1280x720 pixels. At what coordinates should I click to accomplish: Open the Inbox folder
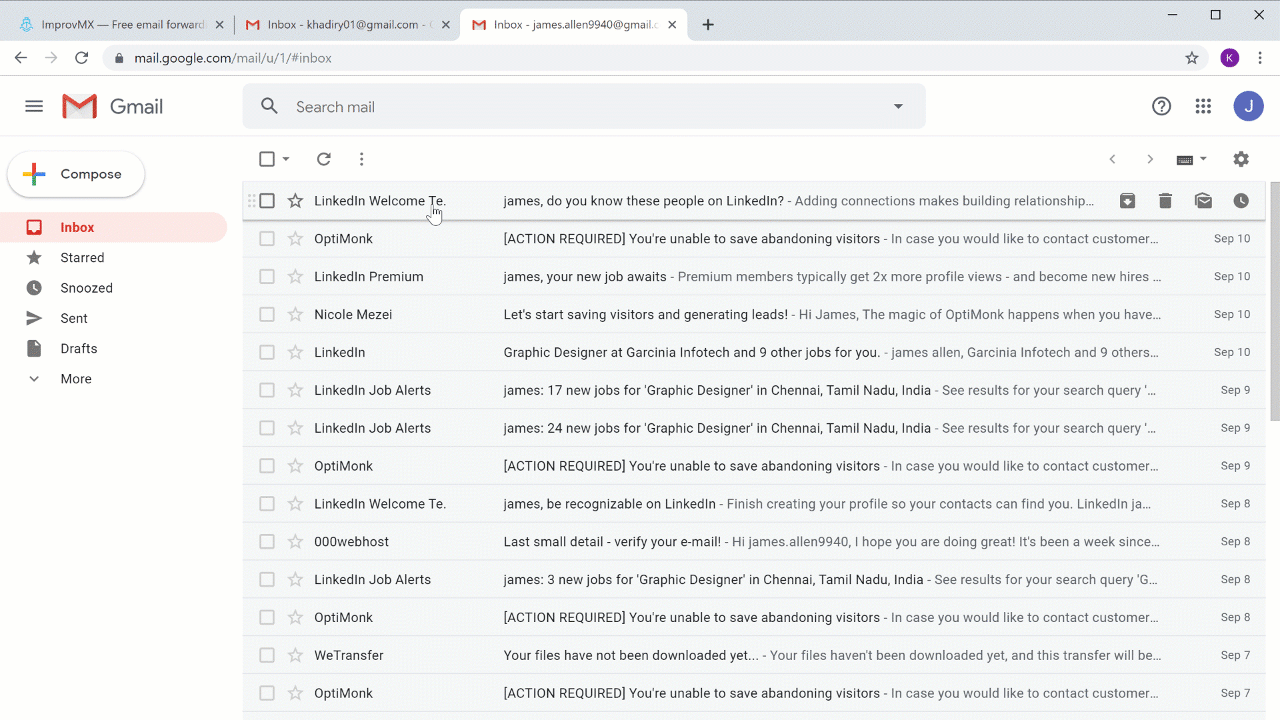click(113, 227)
